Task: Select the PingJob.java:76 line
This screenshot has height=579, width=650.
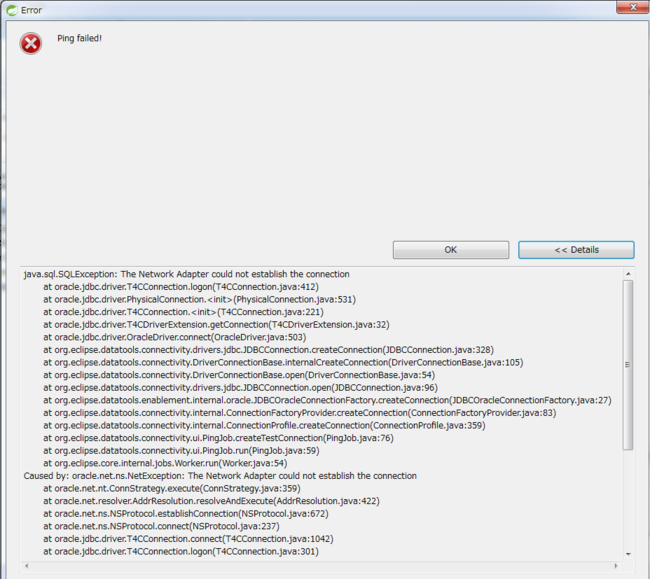Action: pyautogui.click(x=218, y=438)
